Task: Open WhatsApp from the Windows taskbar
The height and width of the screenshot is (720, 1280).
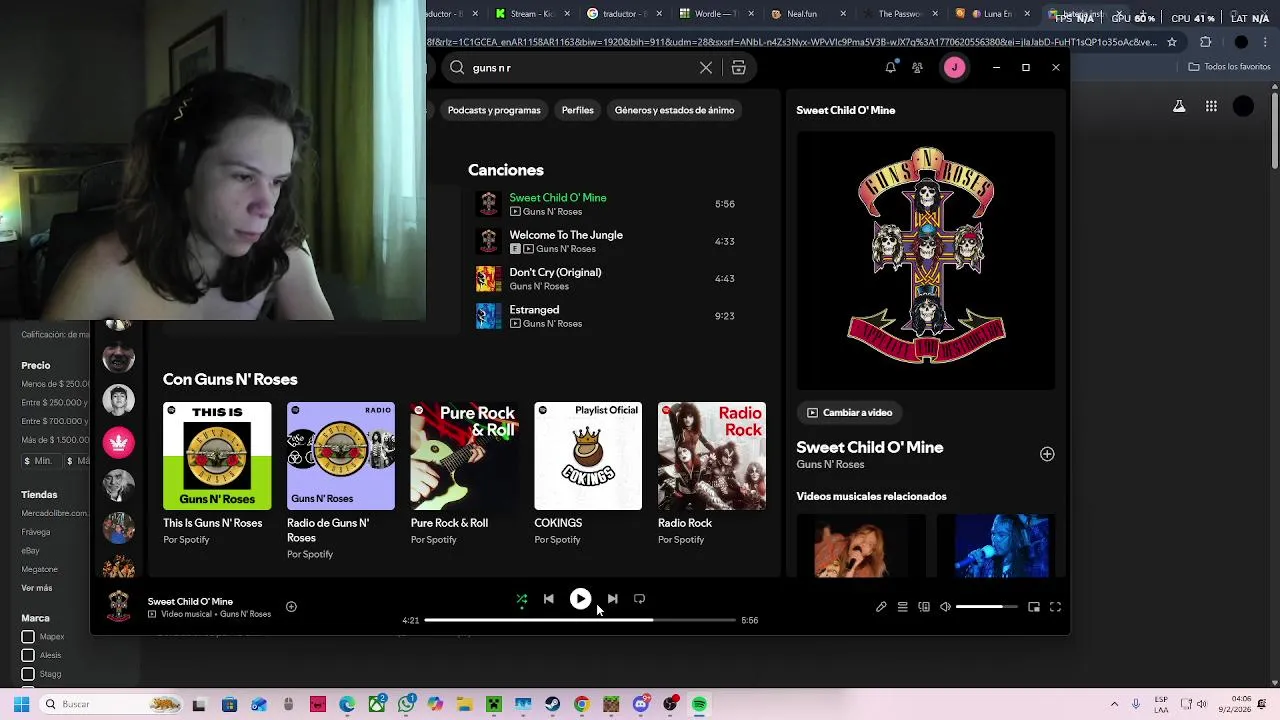Action: pyautogui.click(x=406, y=704)
